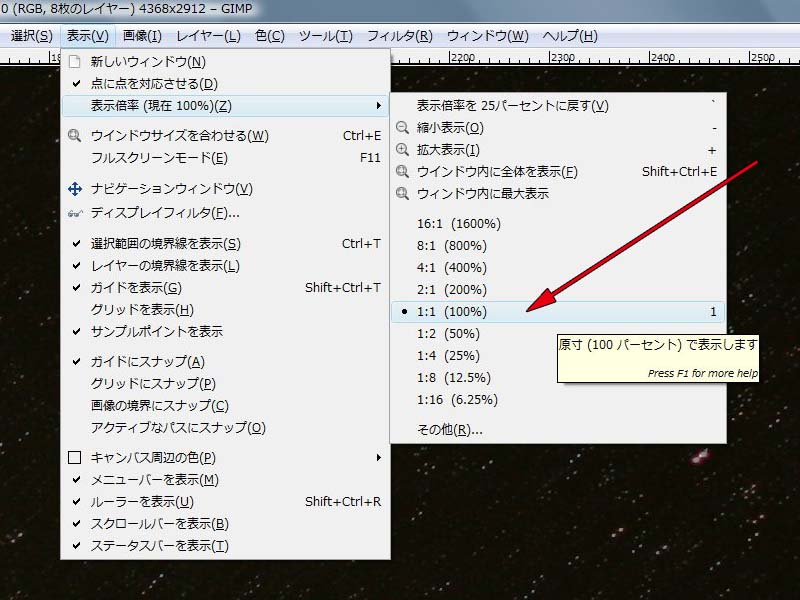Click magnifier icon beside ウィンドウ内に最大表示

click(403, 193)
